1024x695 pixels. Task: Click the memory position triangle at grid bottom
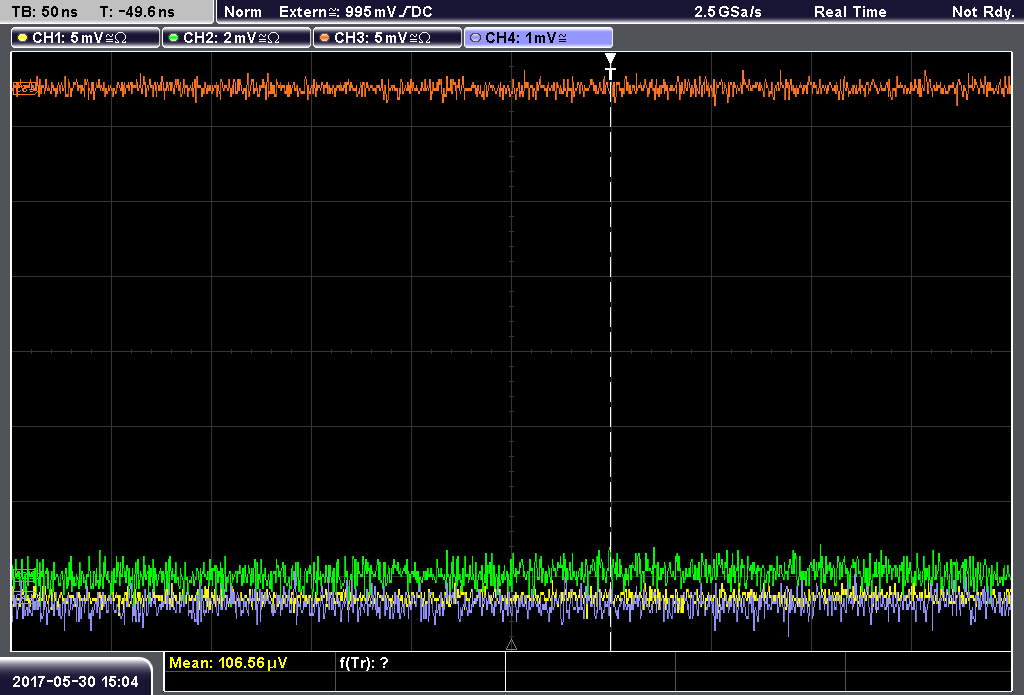511,645
